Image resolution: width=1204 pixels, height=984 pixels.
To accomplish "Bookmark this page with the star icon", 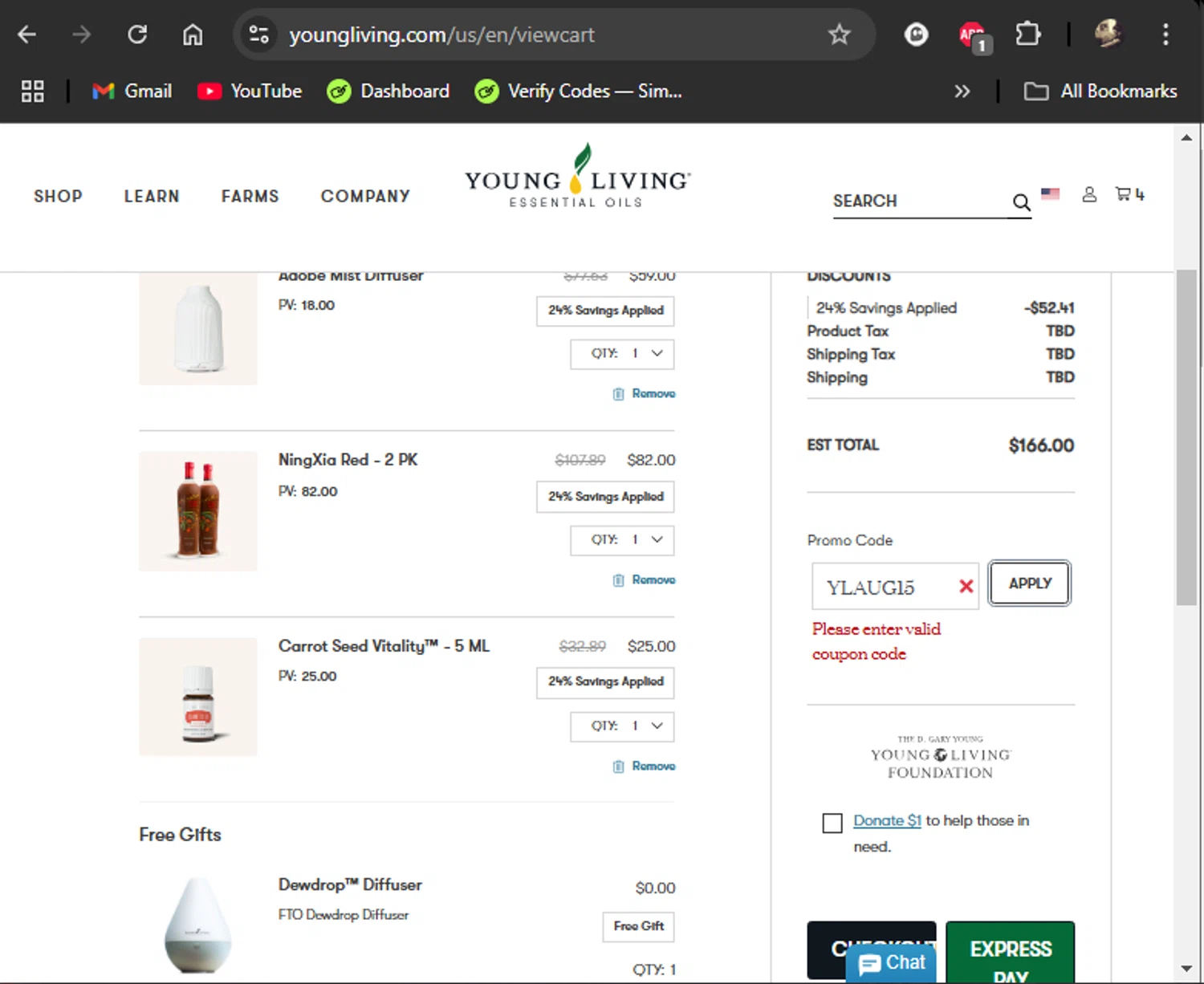I will [839, 35].
